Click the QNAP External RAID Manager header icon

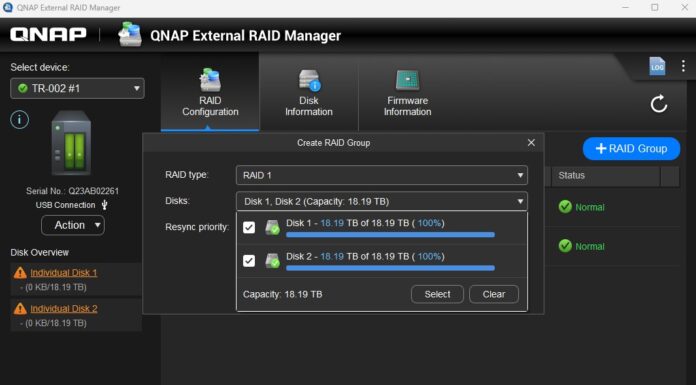coord(130,35)
